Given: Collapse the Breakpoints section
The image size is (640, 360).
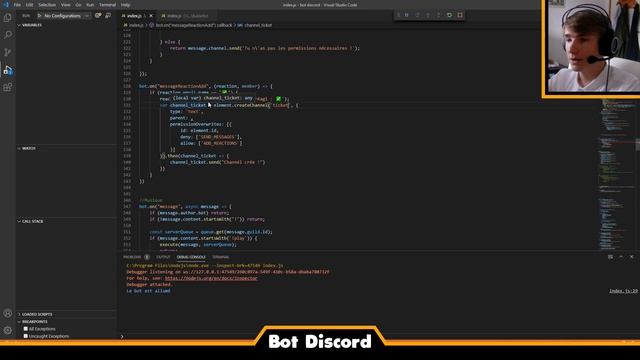Looking at the screenshot, I should click(34, 322).
